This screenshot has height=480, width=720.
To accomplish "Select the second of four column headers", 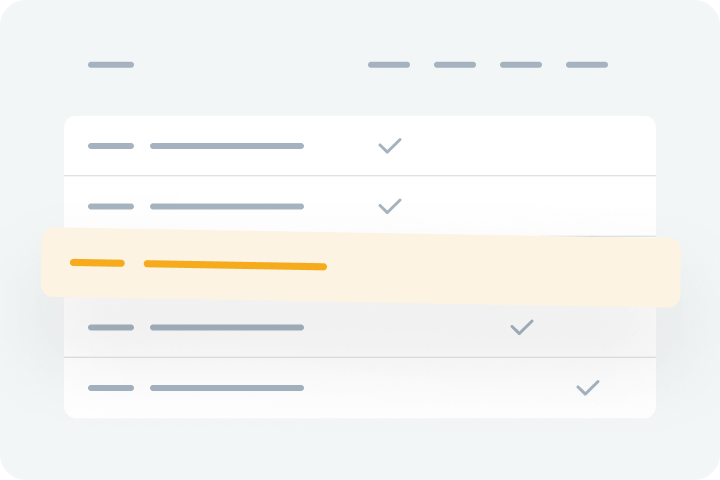I will (x=455, y=65).
